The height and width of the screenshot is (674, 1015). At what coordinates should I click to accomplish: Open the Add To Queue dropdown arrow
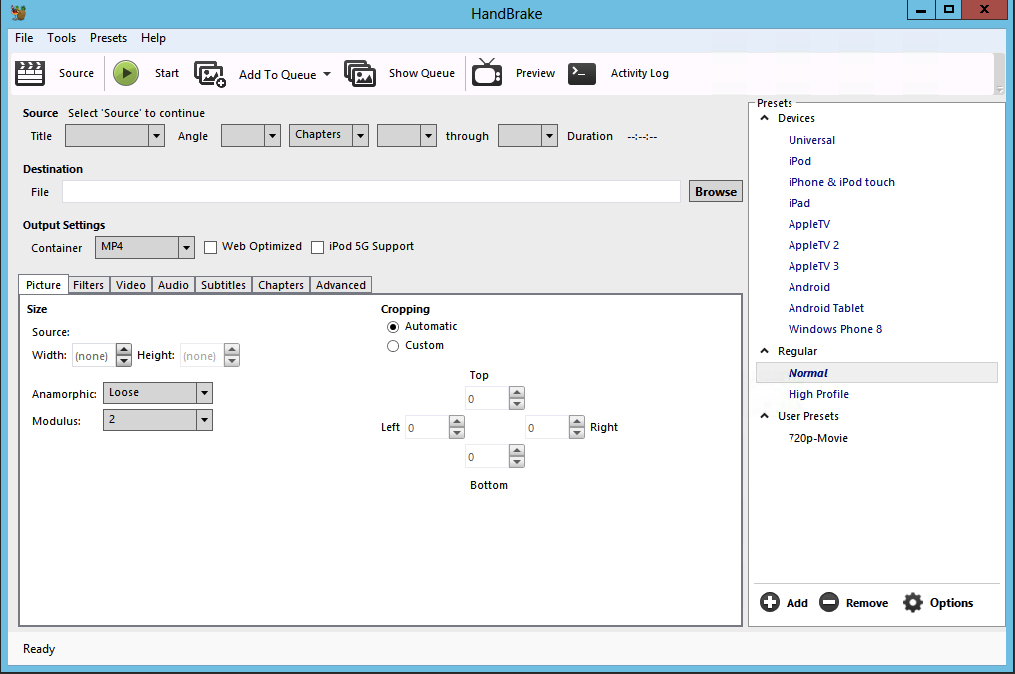click(x=327, y=74)
